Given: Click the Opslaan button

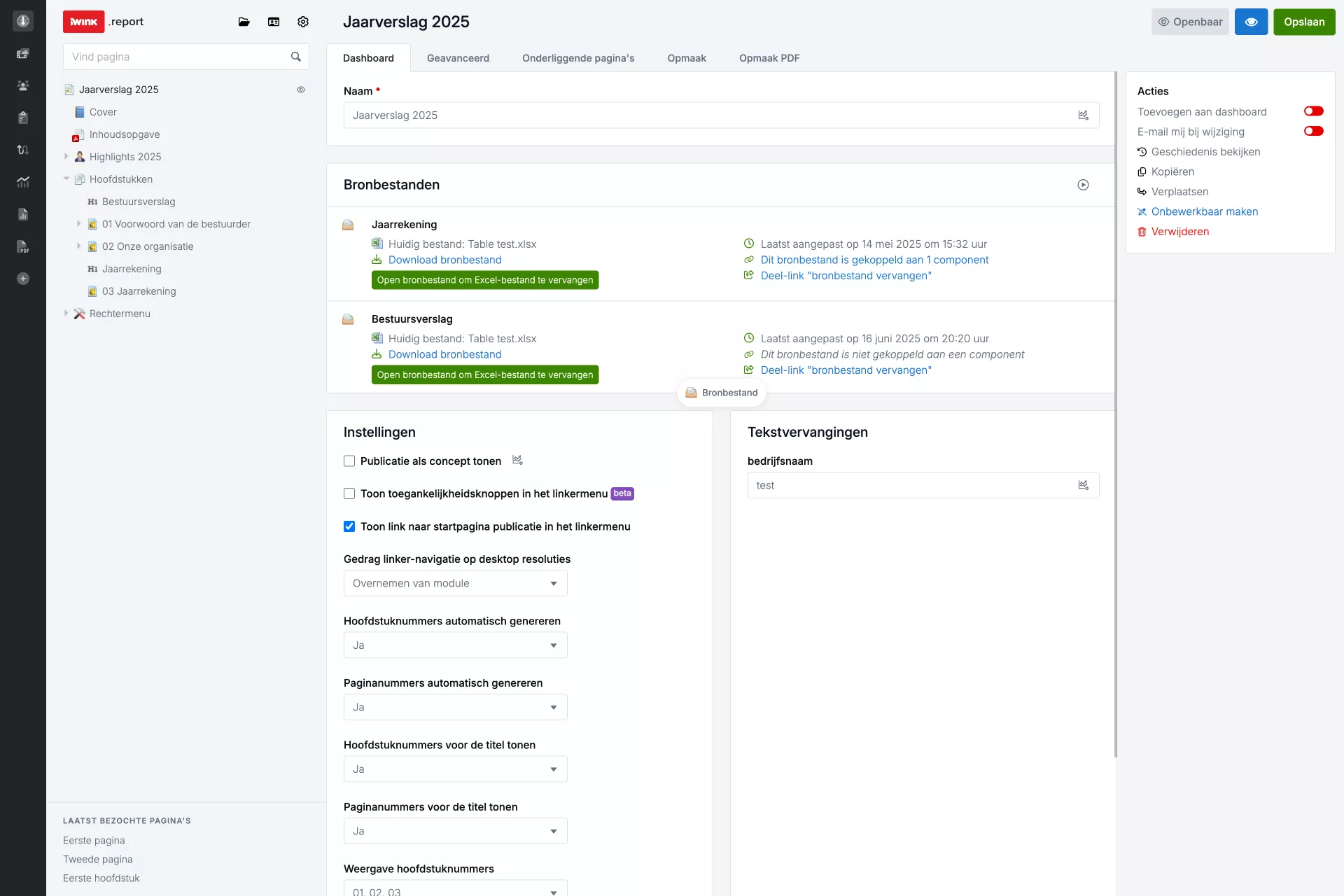Looking at the screenshot, I should click(1303, 22).
